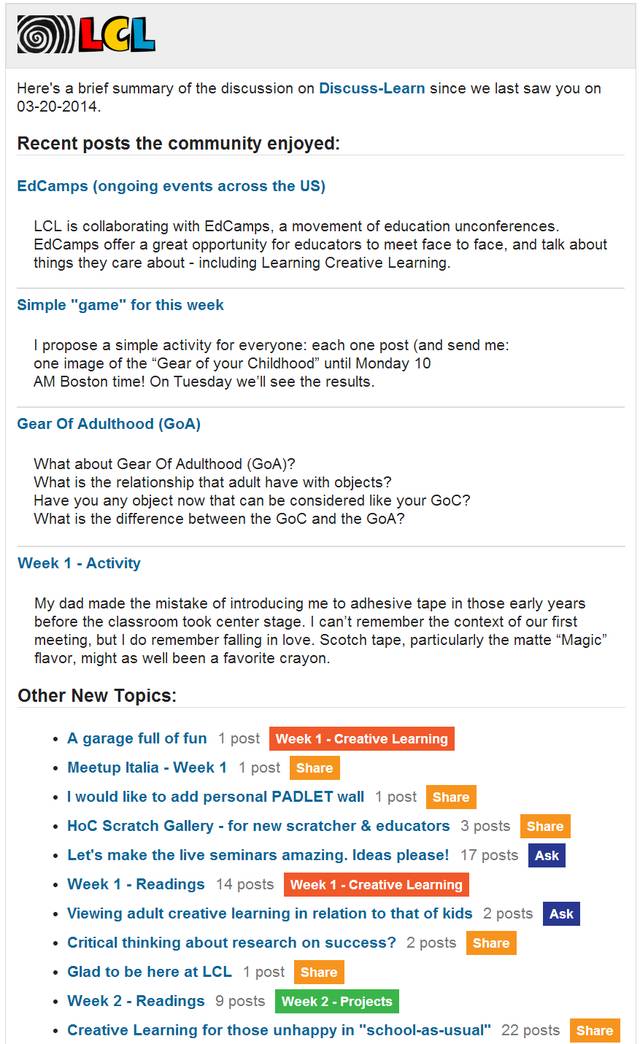Click the Ask tag beside live seminars topic
The height and width of the screenshot is (1044, 640).
pyautogui.click(x=547, y=855)
